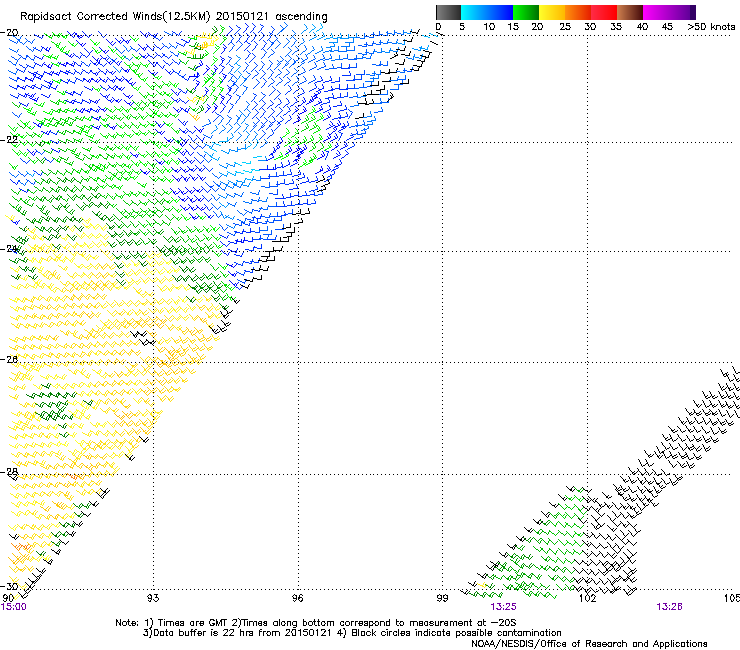
Task: Click the -26 latitude axis label
Action: [9, 360]
